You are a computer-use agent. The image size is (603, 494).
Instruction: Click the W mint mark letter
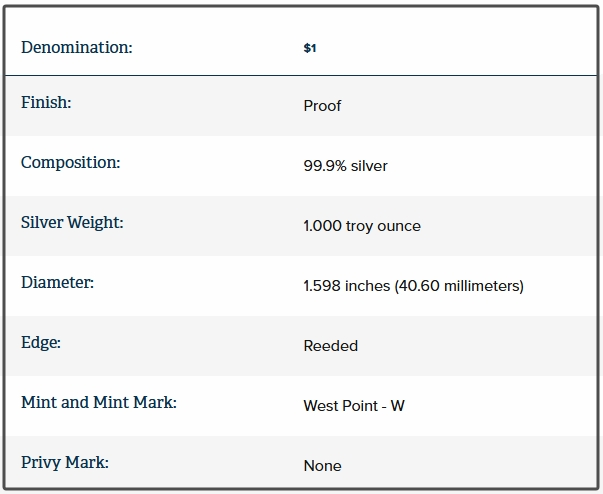tap(398, 405)
